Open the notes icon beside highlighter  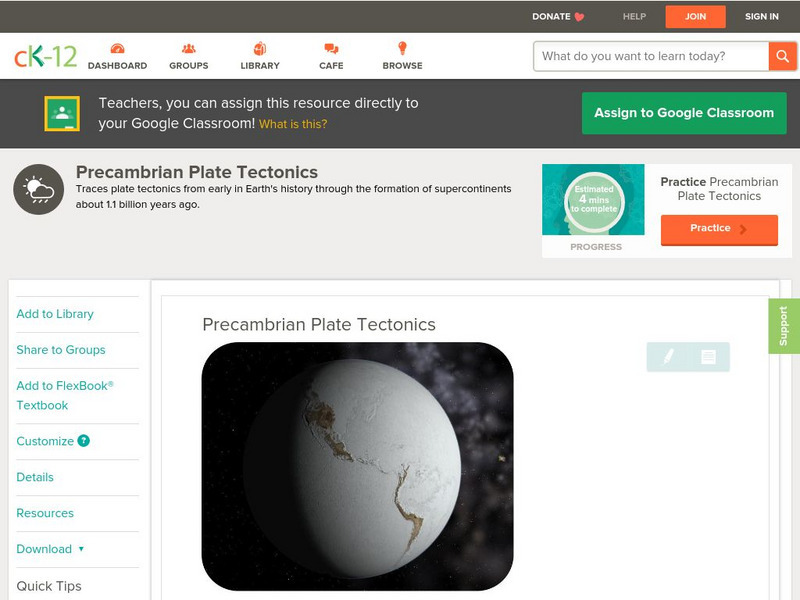708,357
